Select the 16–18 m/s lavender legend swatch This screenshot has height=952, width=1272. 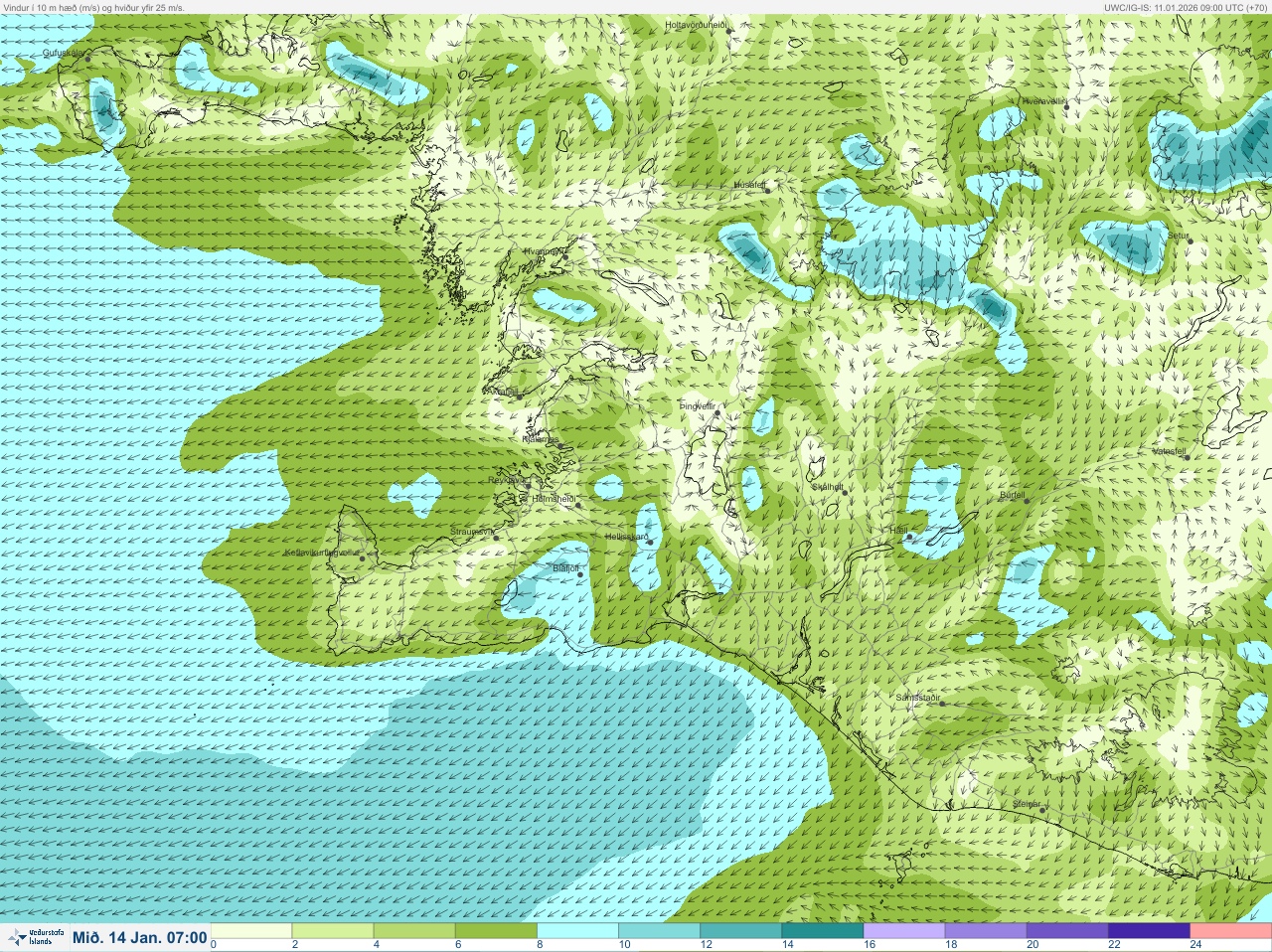903,931
